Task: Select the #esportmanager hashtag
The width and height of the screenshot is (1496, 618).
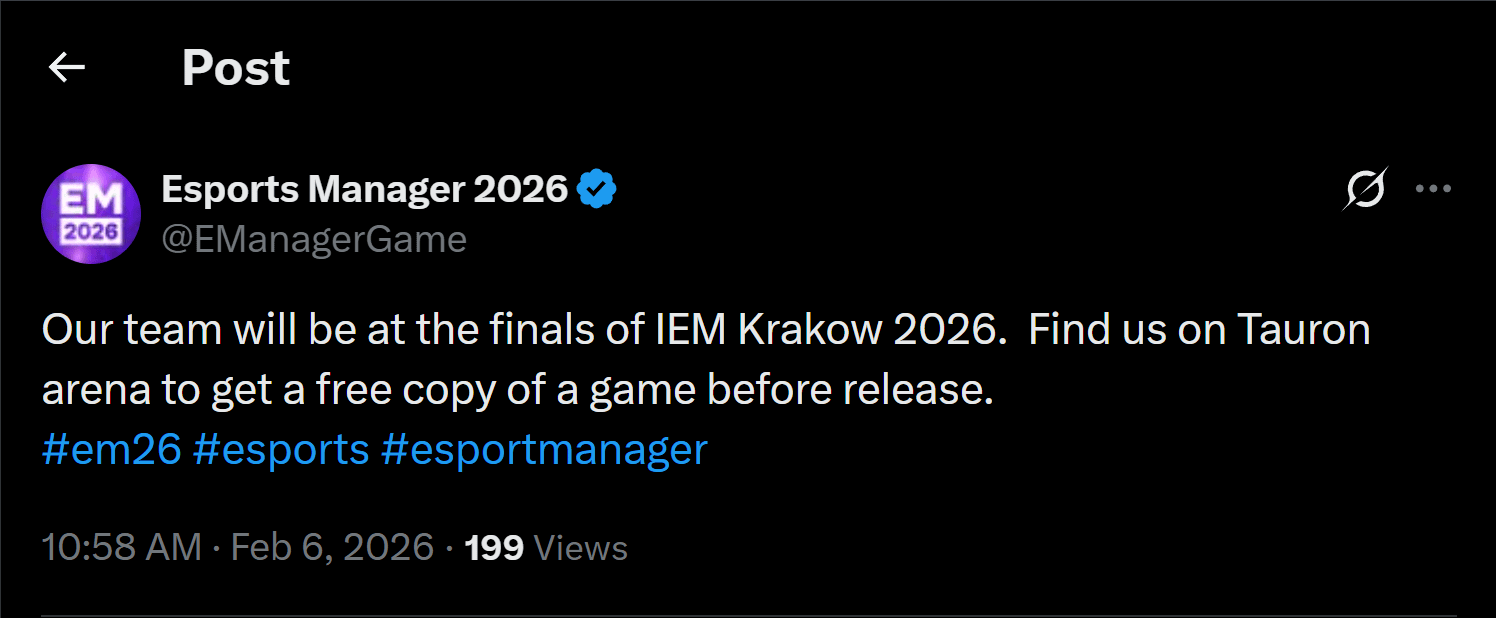Action: coord(544,449)
